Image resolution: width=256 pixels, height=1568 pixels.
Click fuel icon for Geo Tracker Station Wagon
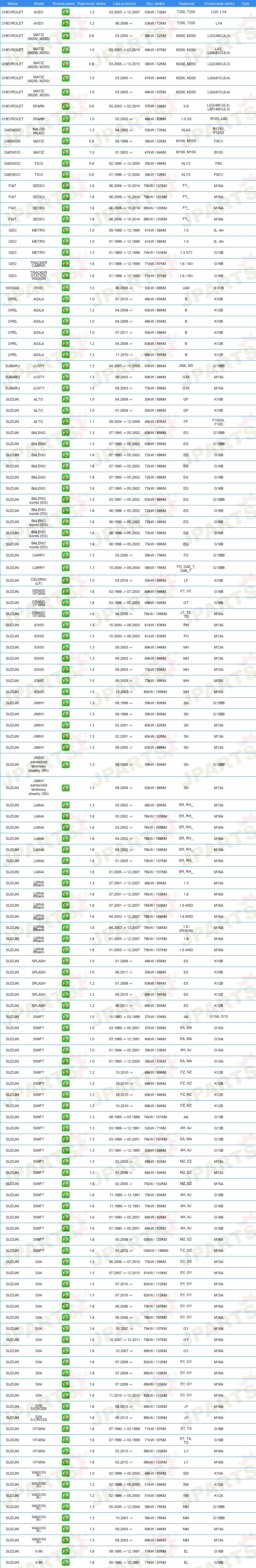click(x=65, y=276)
